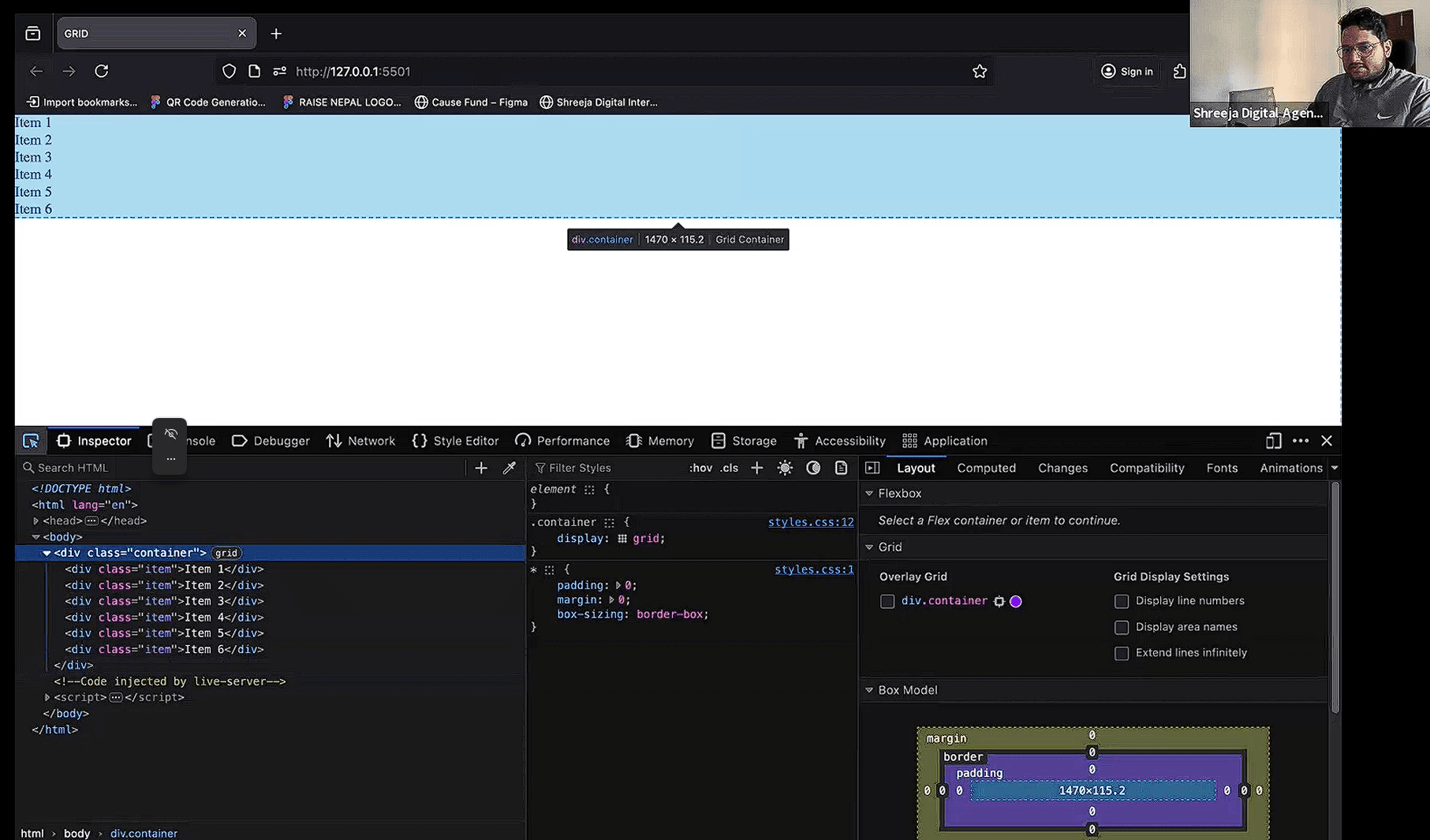This screenshot has width=1430, height=840.
Task: Expand padding shorthand value
Action: click(x=618, y=585)
